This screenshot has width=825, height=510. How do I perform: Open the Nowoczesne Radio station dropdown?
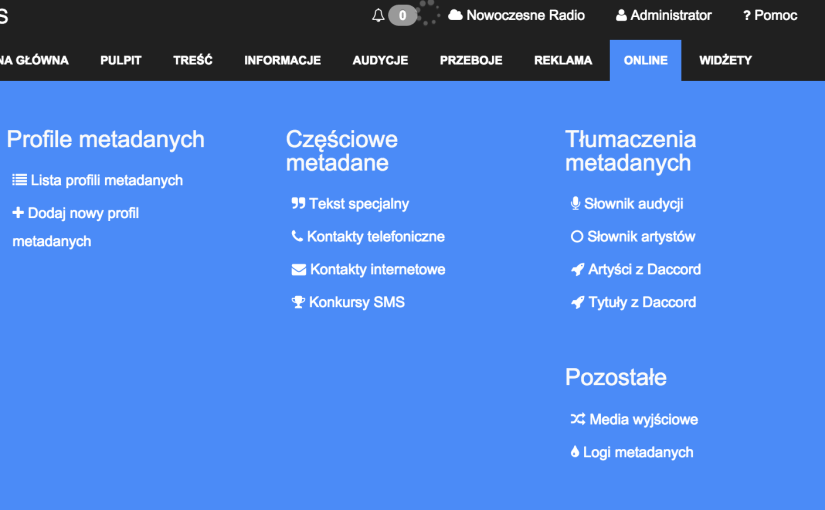(516, 15)
